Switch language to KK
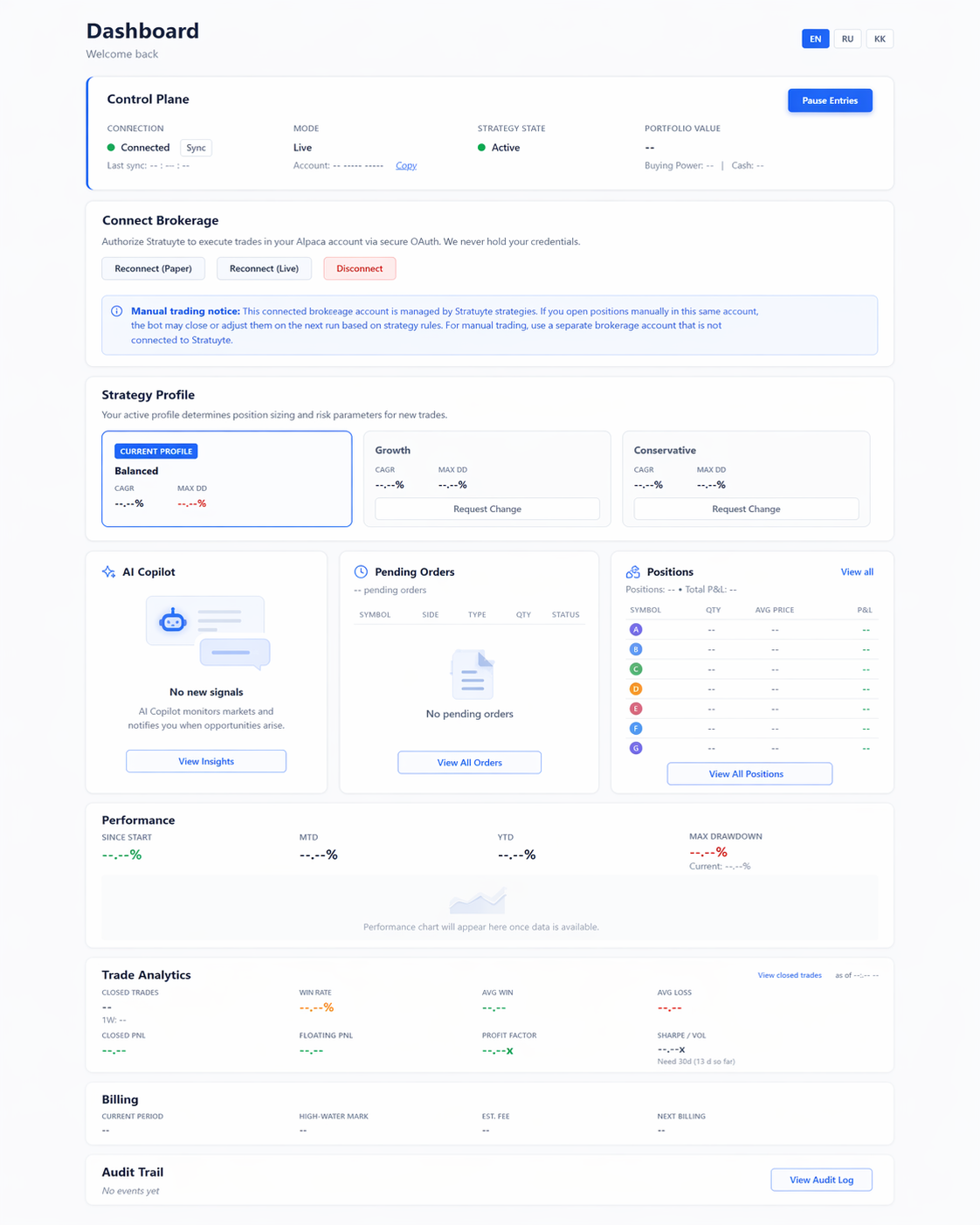 pyautogui.click(x=880, y=39)
